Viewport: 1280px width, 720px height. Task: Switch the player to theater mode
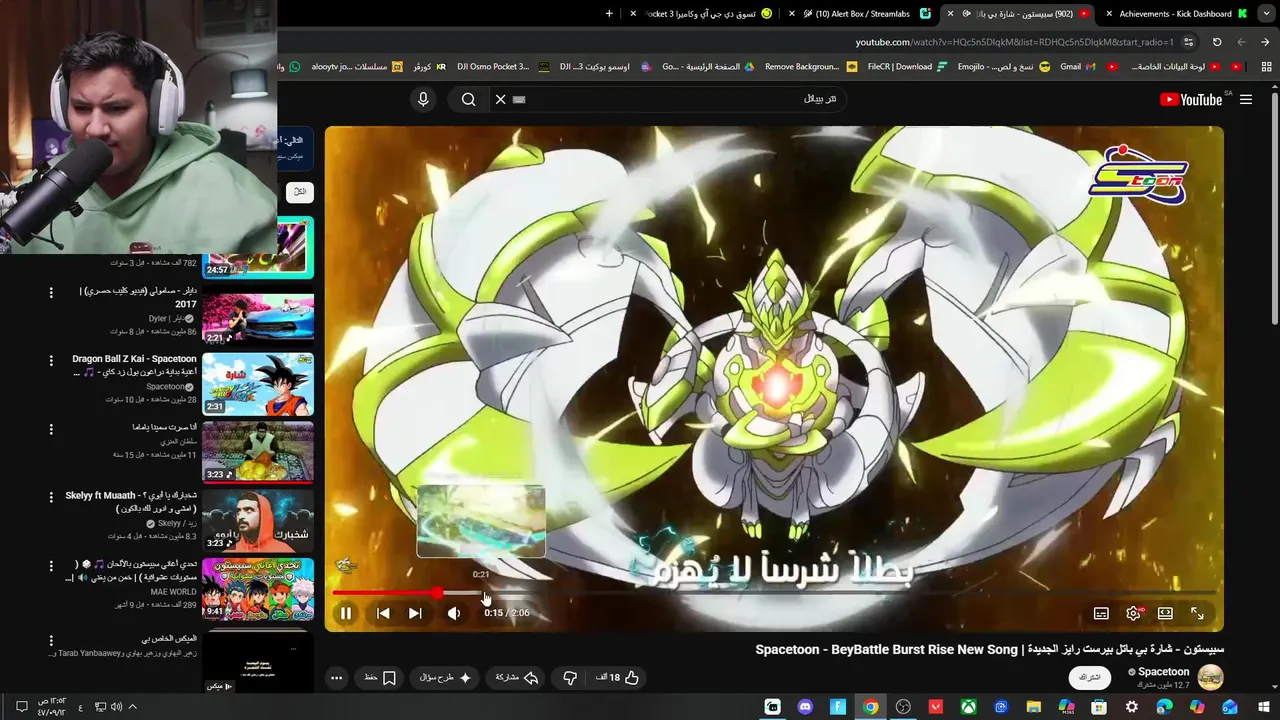pyautogui.click(x=1165, y=613)
